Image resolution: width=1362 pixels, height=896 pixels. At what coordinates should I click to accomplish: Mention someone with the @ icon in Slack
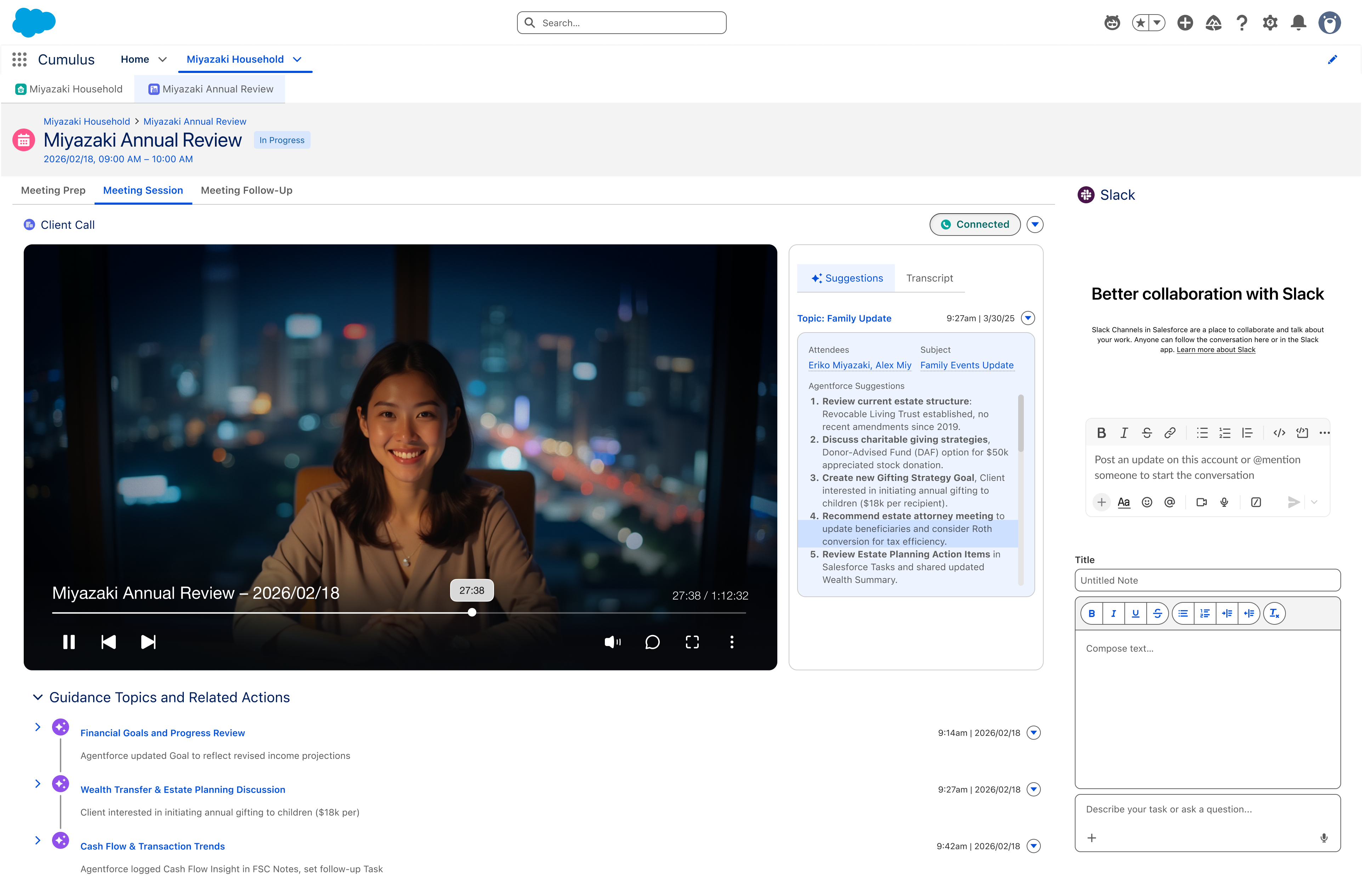[1169, 502]
